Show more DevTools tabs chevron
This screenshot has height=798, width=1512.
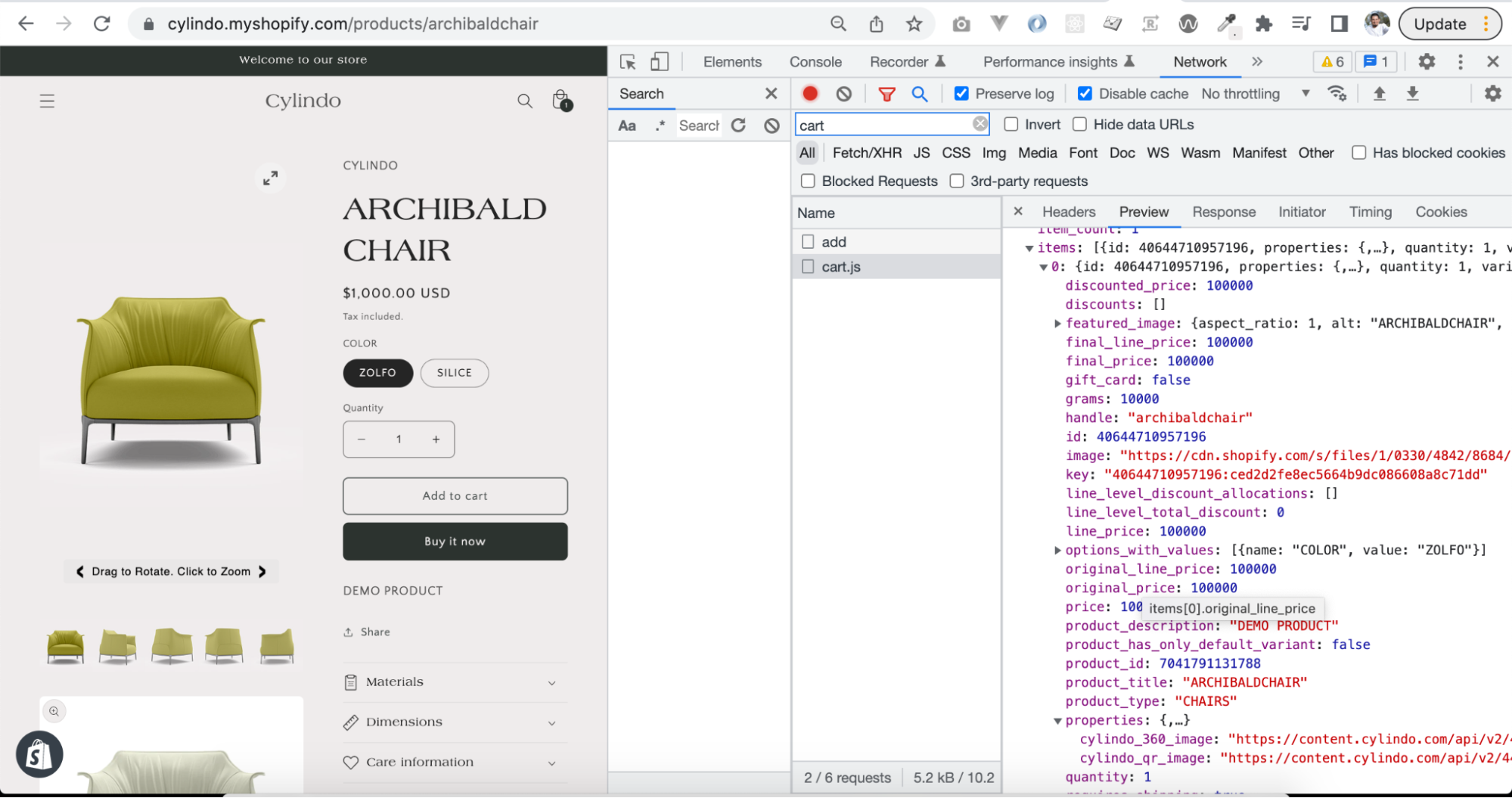[1257, 62]
